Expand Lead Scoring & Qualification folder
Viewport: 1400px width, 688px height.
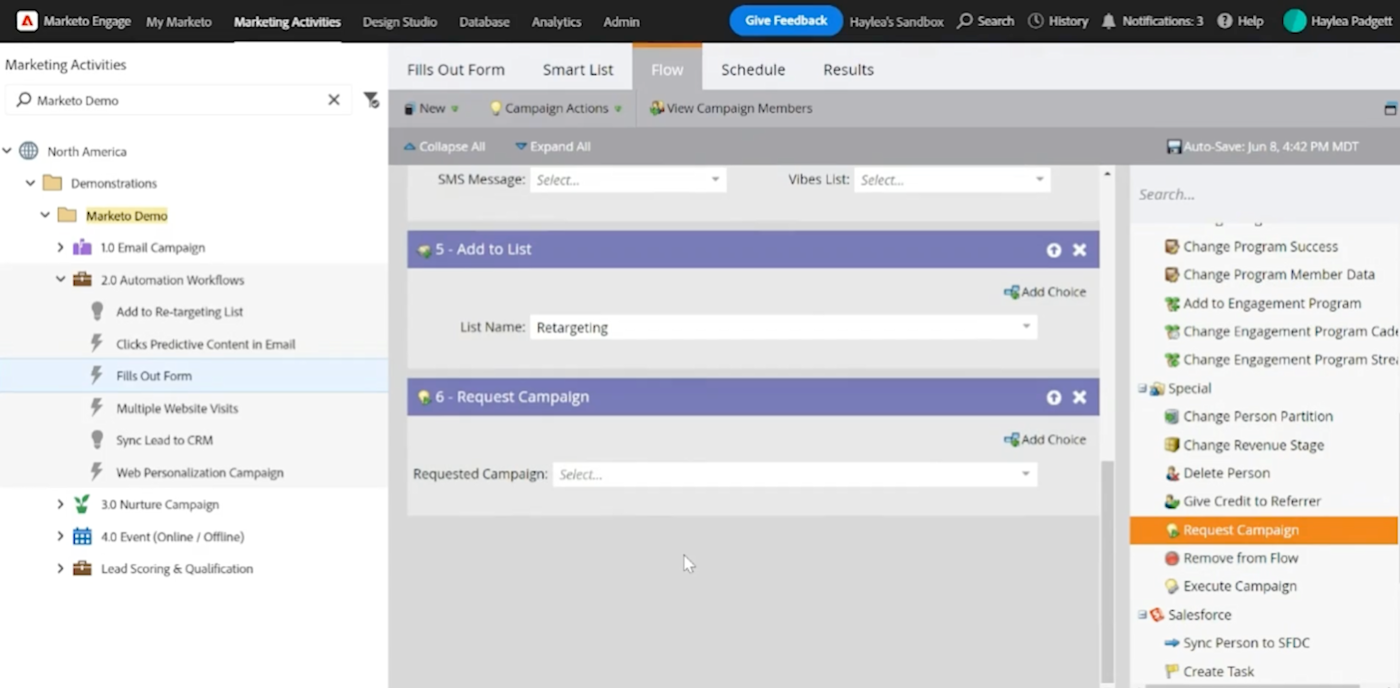pyautogui.click(x=60, y=568)
